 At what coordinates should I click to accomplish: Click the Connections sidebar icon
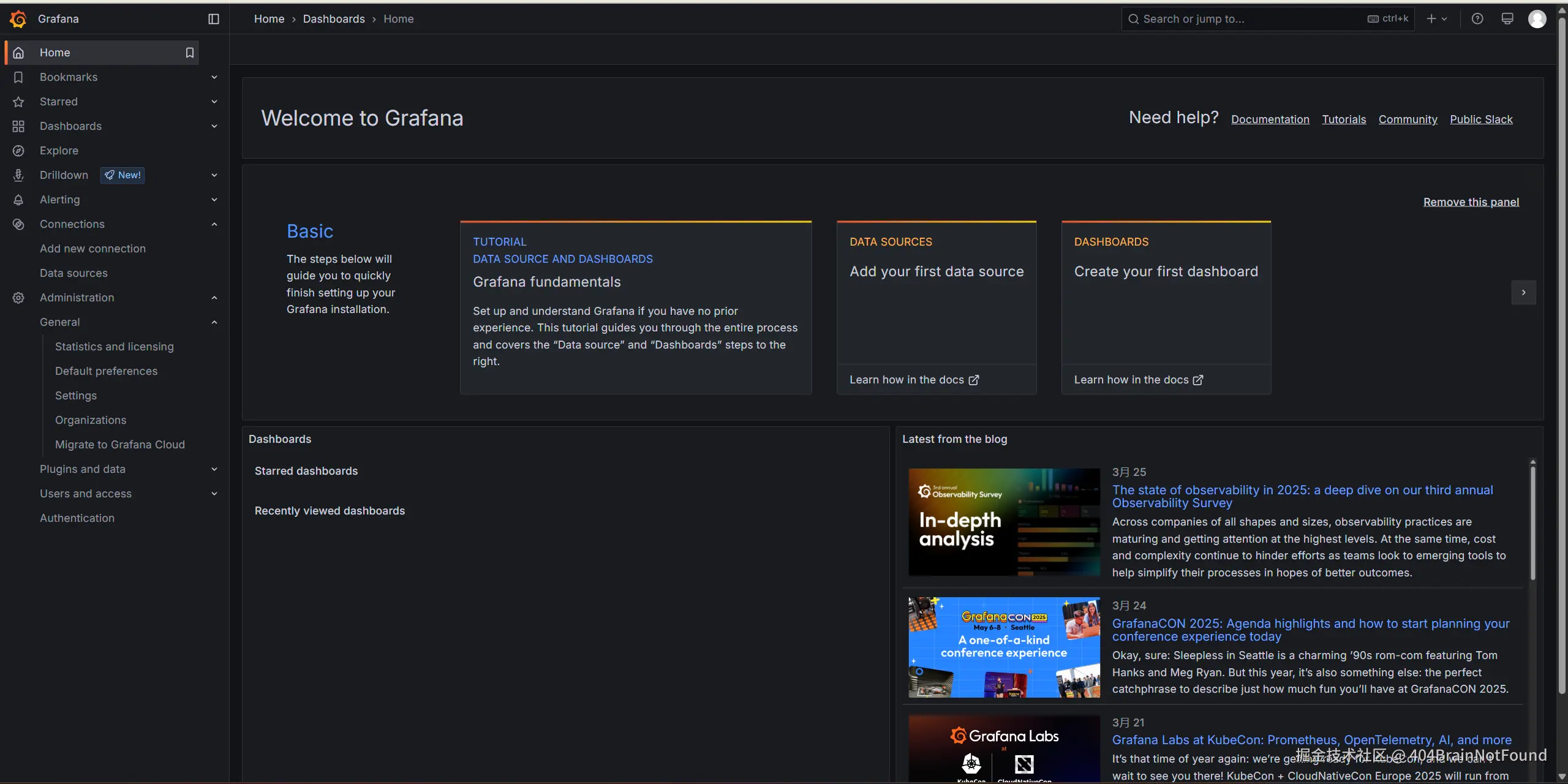[18, 224]
